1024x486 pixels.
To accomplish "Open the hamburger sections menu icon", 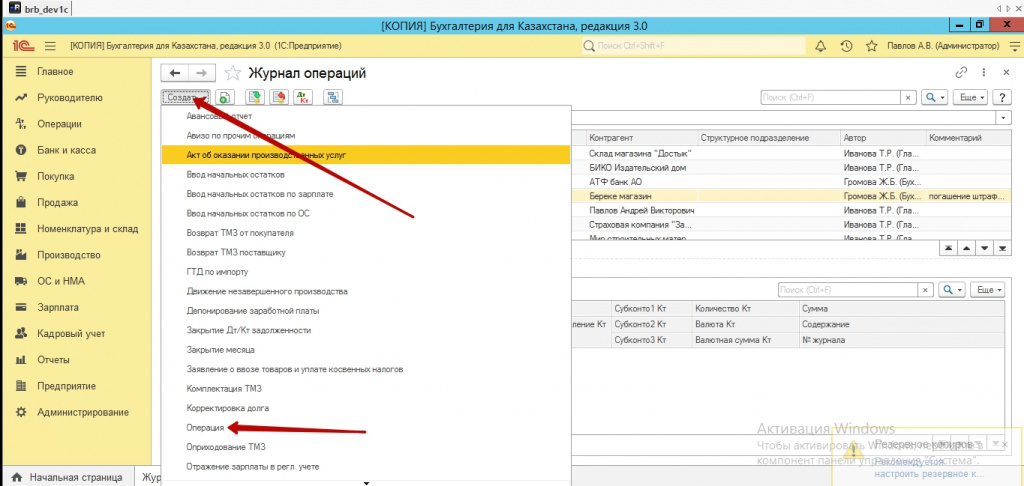I will tap(50, 46).
